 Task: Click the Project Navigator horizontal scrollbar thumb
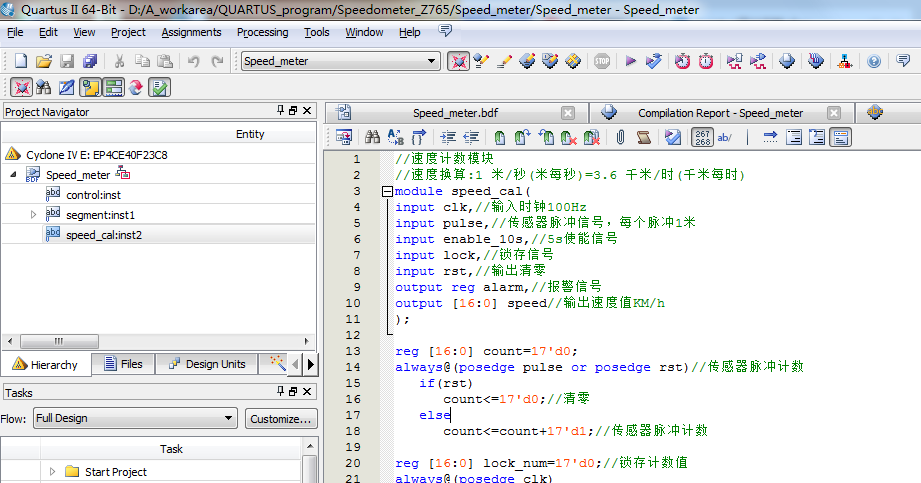click(59, 341)
